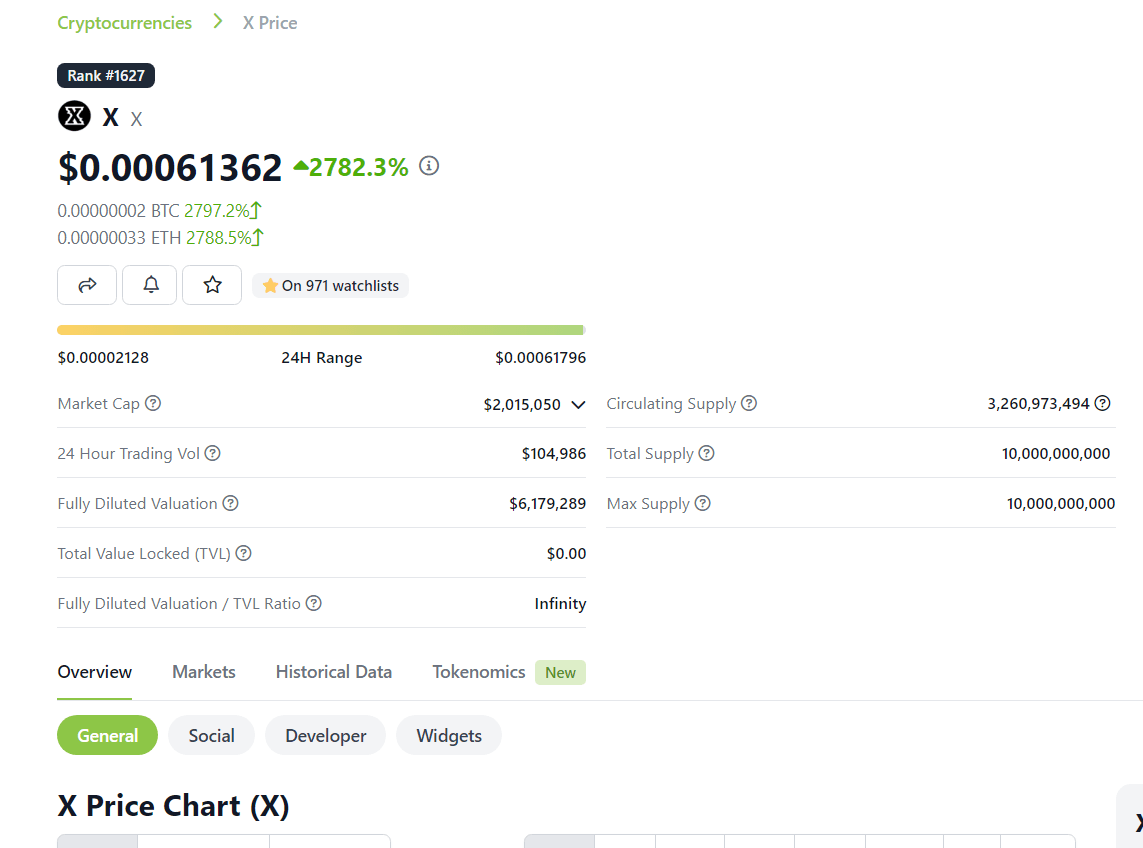Select the Widgets pill button
Screen dimensions: 1143x848
[449, 735]
